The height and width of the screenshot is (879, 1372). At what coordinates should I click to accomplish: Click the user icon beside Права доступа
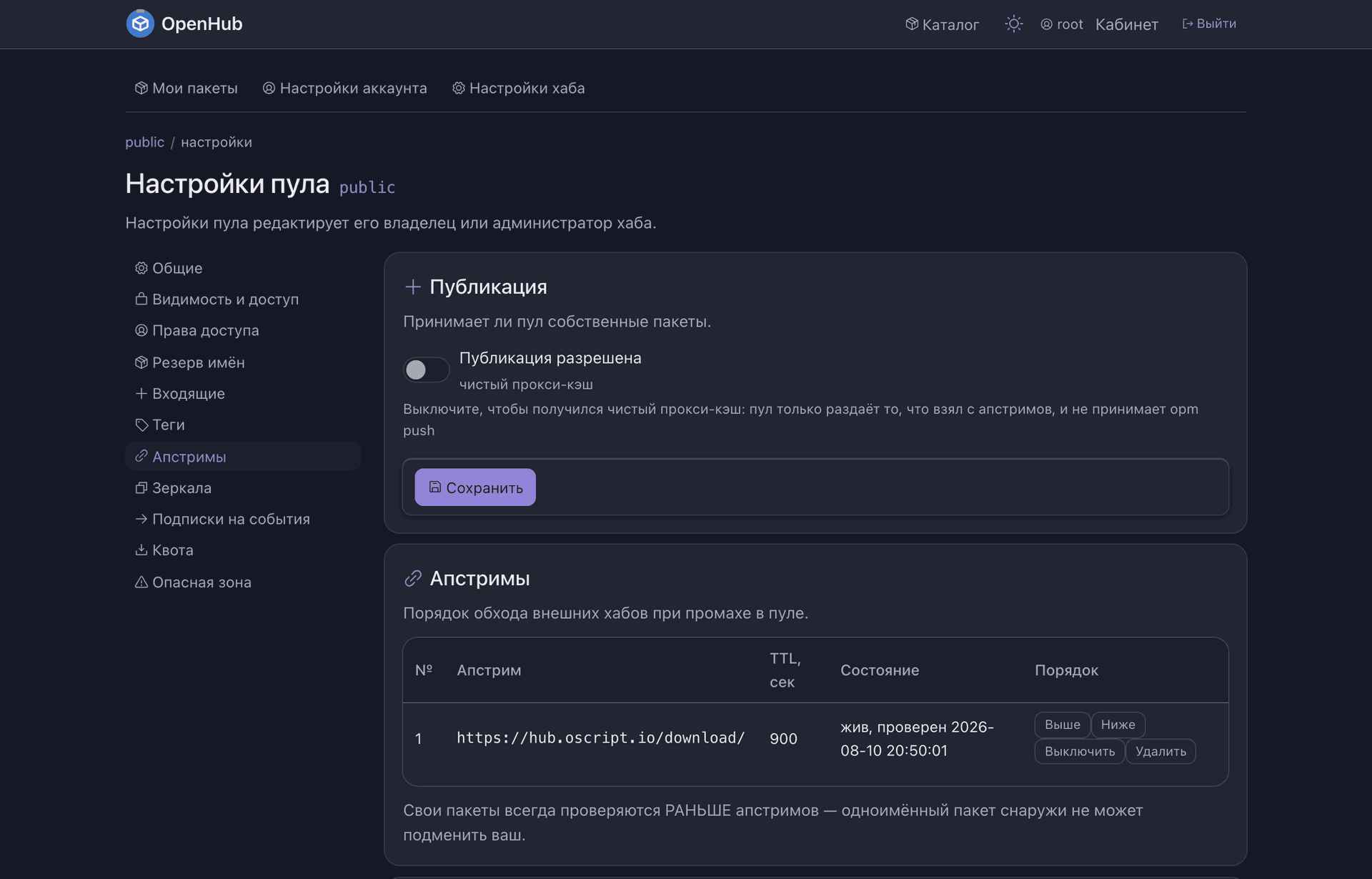(141, 330)
